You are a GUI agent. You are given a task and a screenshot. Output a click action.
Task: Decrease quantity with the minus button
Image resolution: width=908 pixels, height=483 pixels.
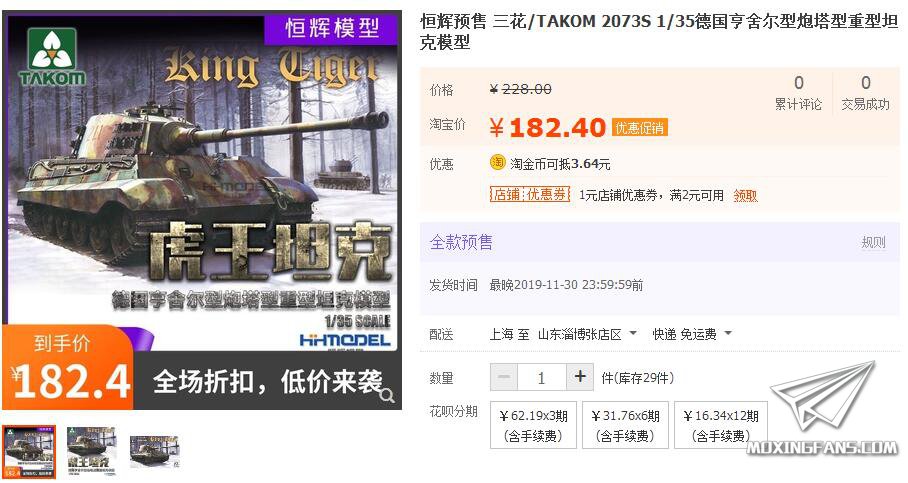[504, 377]
